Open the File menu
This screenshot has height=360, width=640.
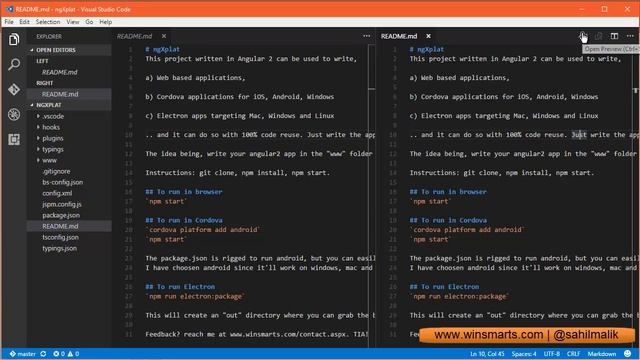click(x=9, y=22)
